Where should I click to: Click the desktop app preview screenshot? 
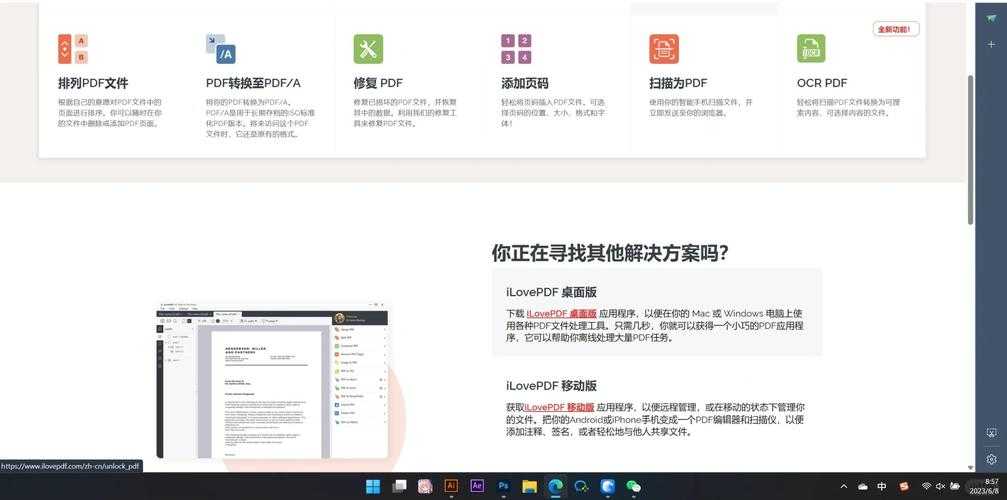tap(272, 380)
